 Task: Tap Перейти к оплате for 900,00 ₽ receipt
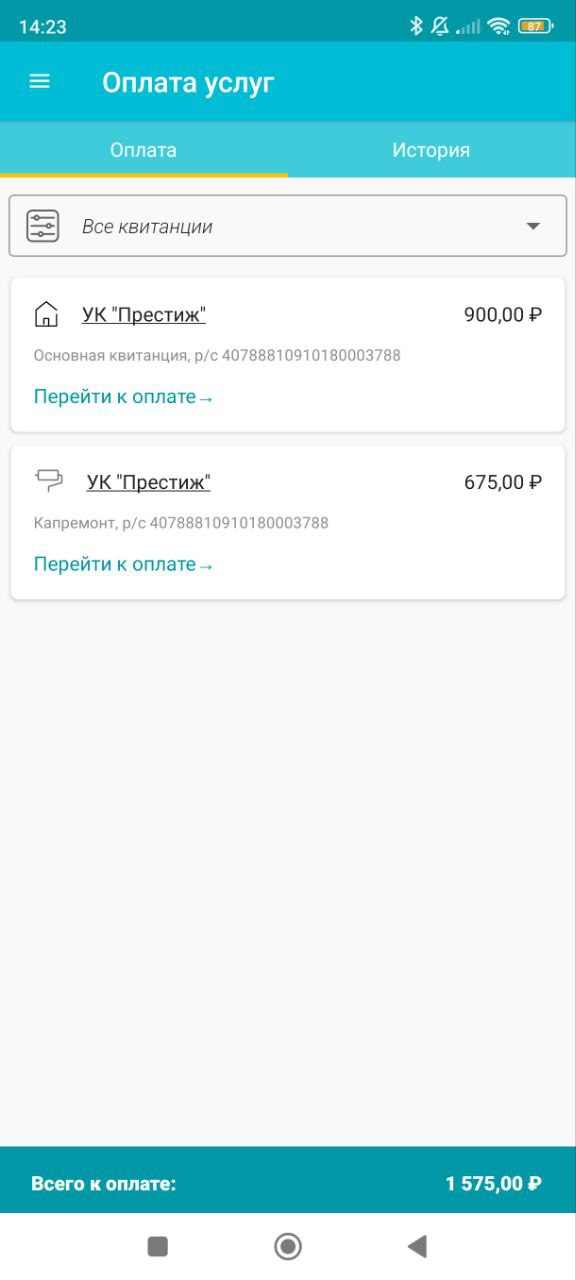coord(124,396)
